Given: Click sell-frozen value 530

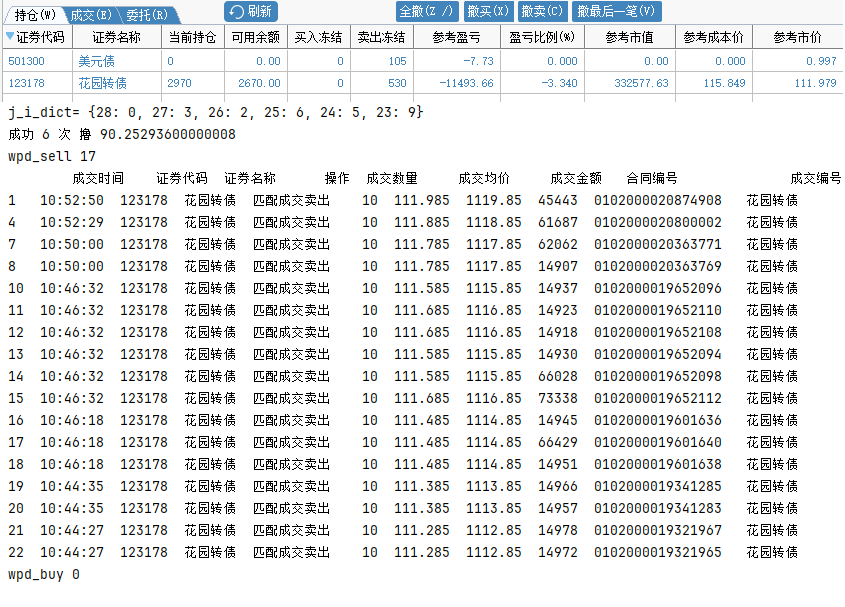Looking at the screenshot, I should 397,84.
